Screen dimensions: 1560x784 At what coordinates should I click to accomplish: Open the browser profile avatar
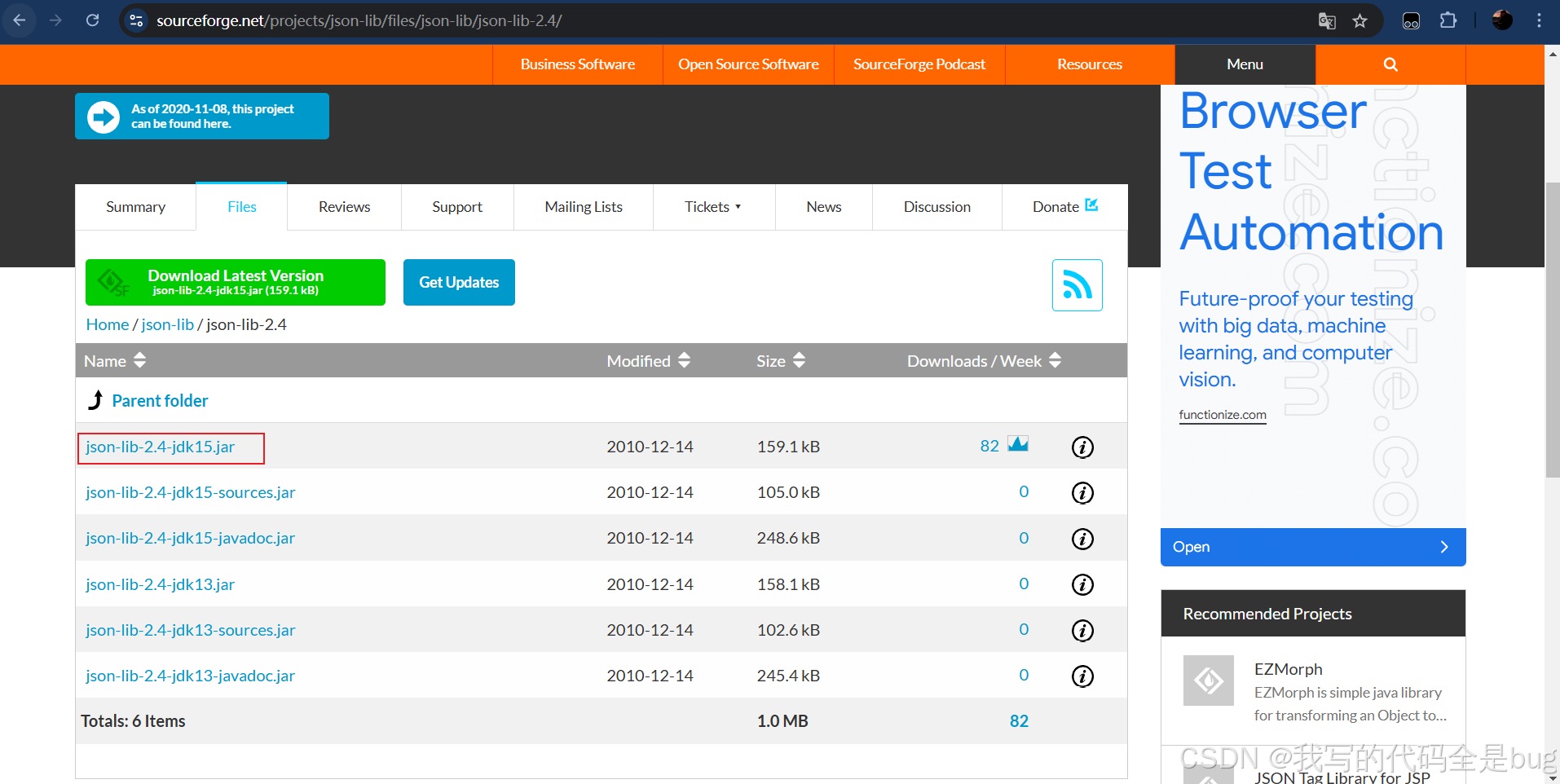pos(1502,20)
